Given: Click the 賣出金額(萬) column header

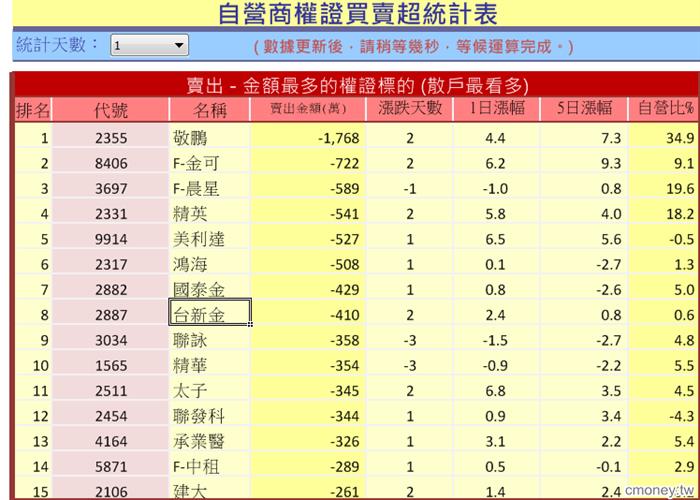Looking at the screenshot, I should point(308,109).
